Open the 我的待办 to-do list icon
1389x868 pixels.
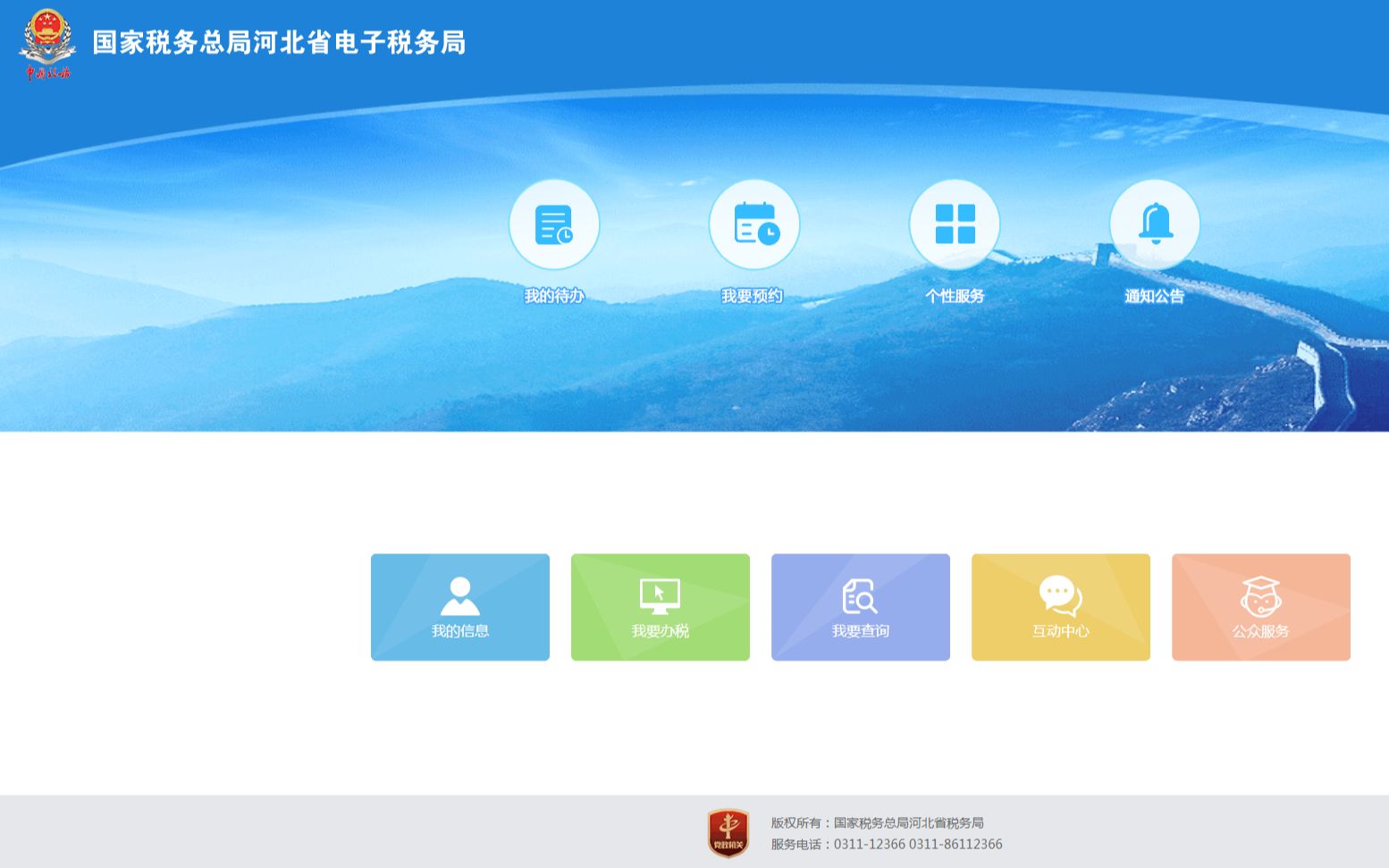pyautogui.click(x=554, y=224)
